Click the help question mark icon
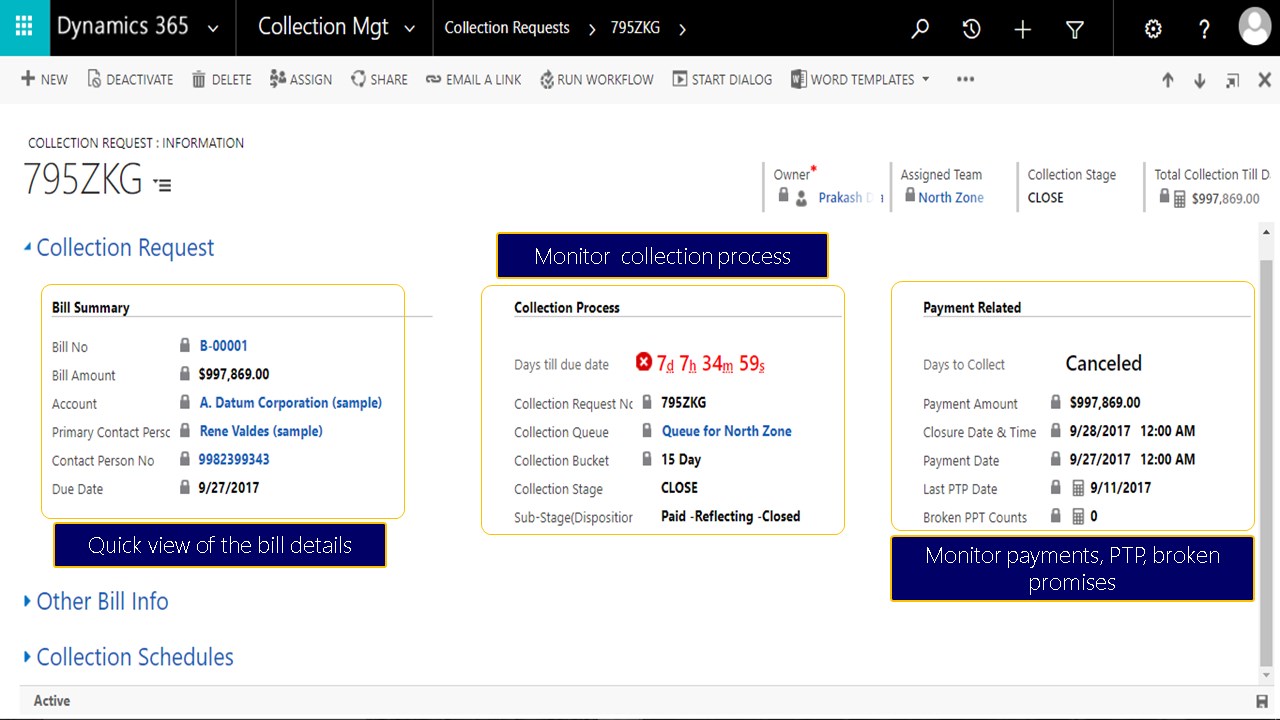 (1205, 29)
